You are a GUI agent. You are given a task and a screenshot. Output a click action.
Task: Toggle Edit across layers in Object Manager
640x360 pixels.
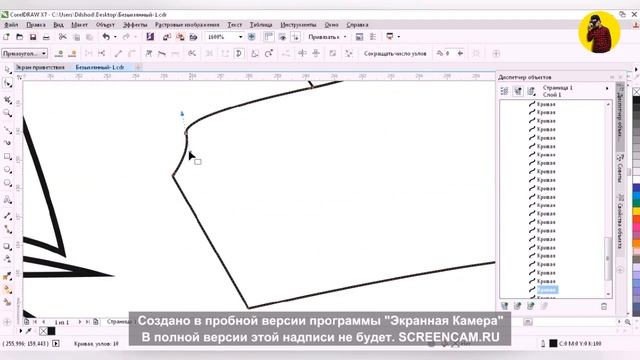518,91
